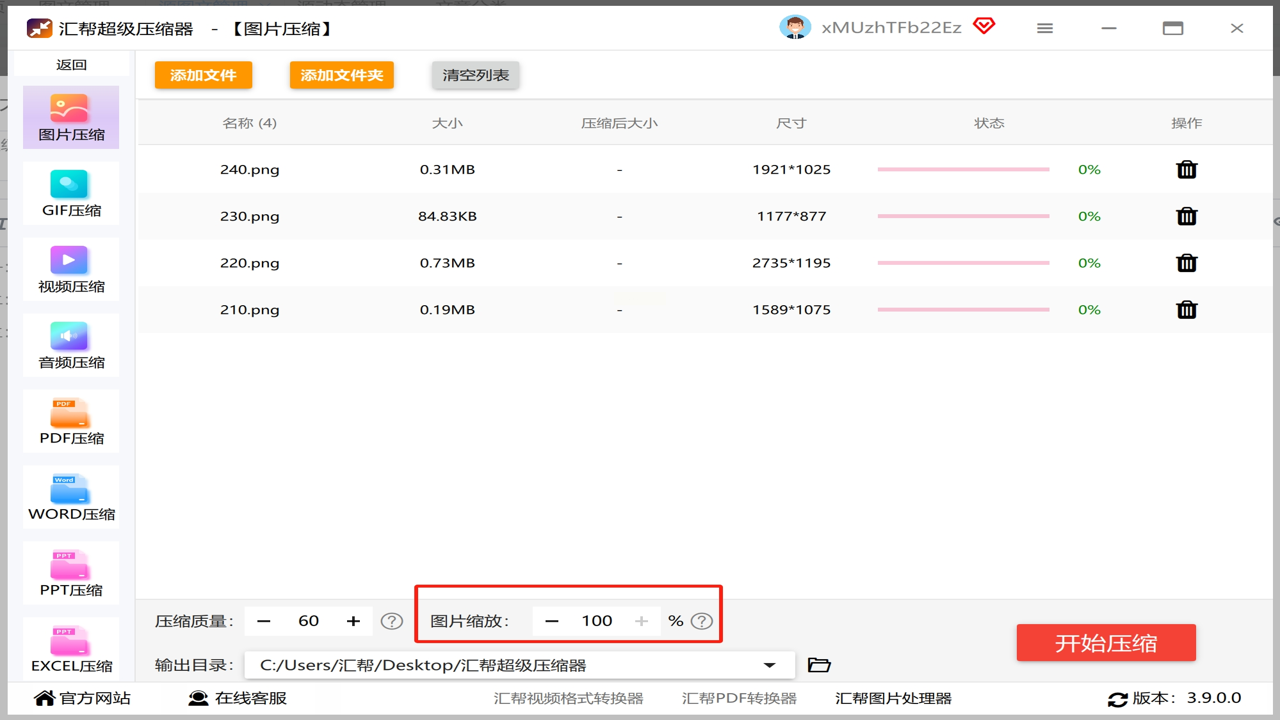Open 官方网站 link
The image size is (1280, 720).
[83, 698]
